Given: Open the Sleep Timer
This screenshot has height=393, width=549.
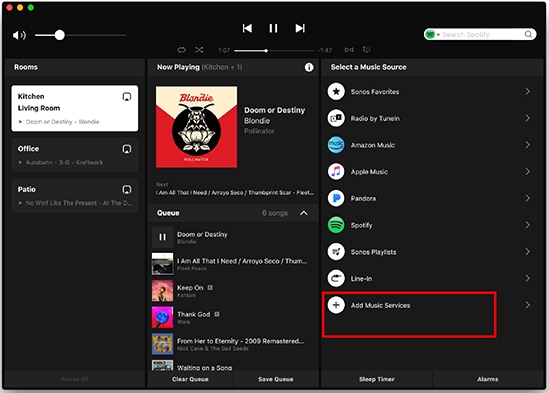Looking at the screenshot, I should coord(377,379).
